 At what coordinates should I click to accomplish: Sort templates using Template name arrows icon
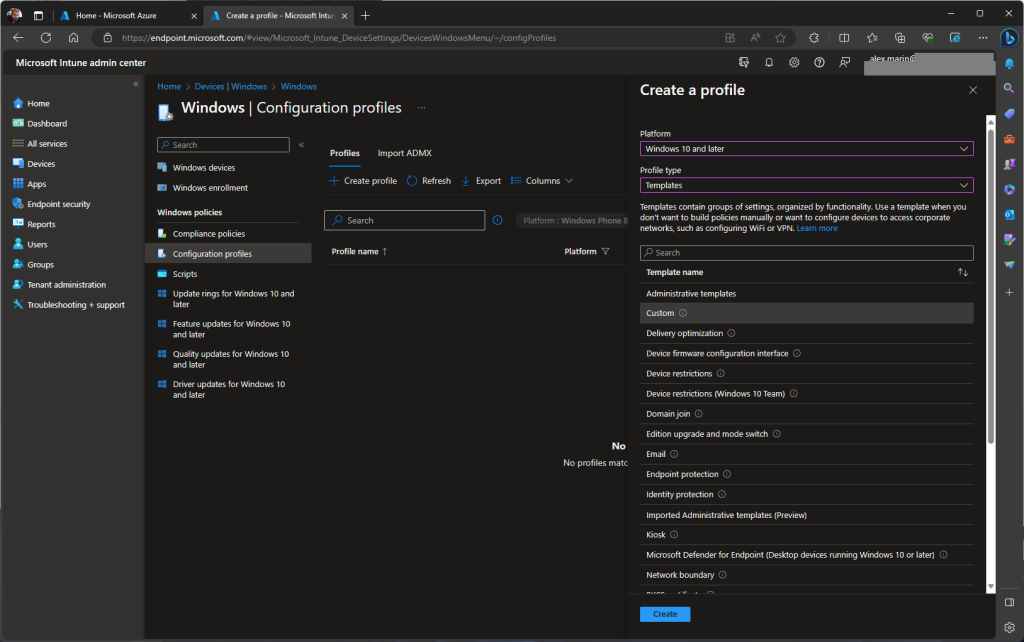[x=962, y=272]
